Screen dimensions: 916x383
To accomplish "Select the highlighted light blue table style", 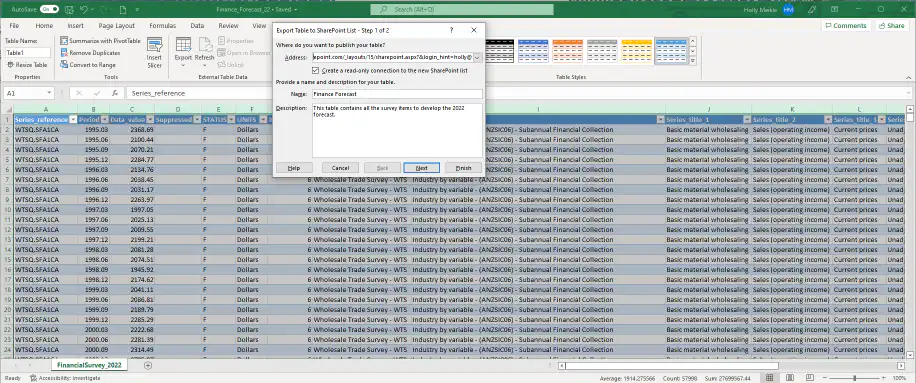I will [671, 51].
